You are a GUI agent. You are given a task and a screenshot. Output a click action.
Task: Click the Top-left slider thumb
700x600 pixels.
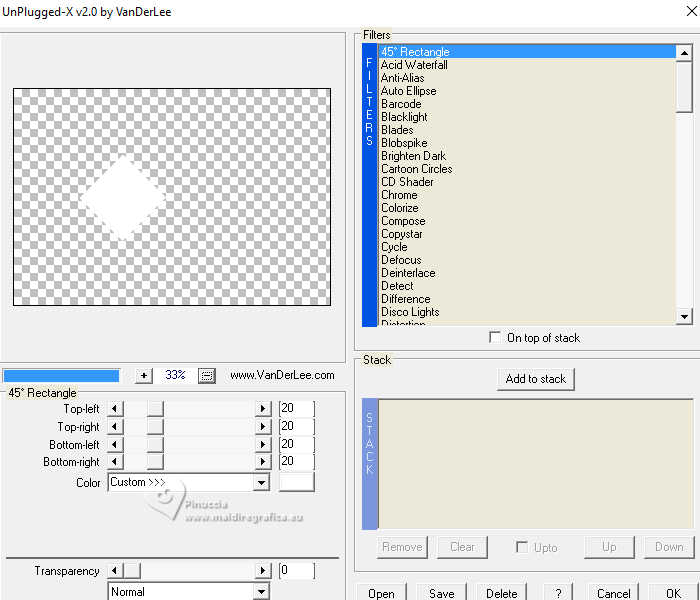click(x=155, y=408)
